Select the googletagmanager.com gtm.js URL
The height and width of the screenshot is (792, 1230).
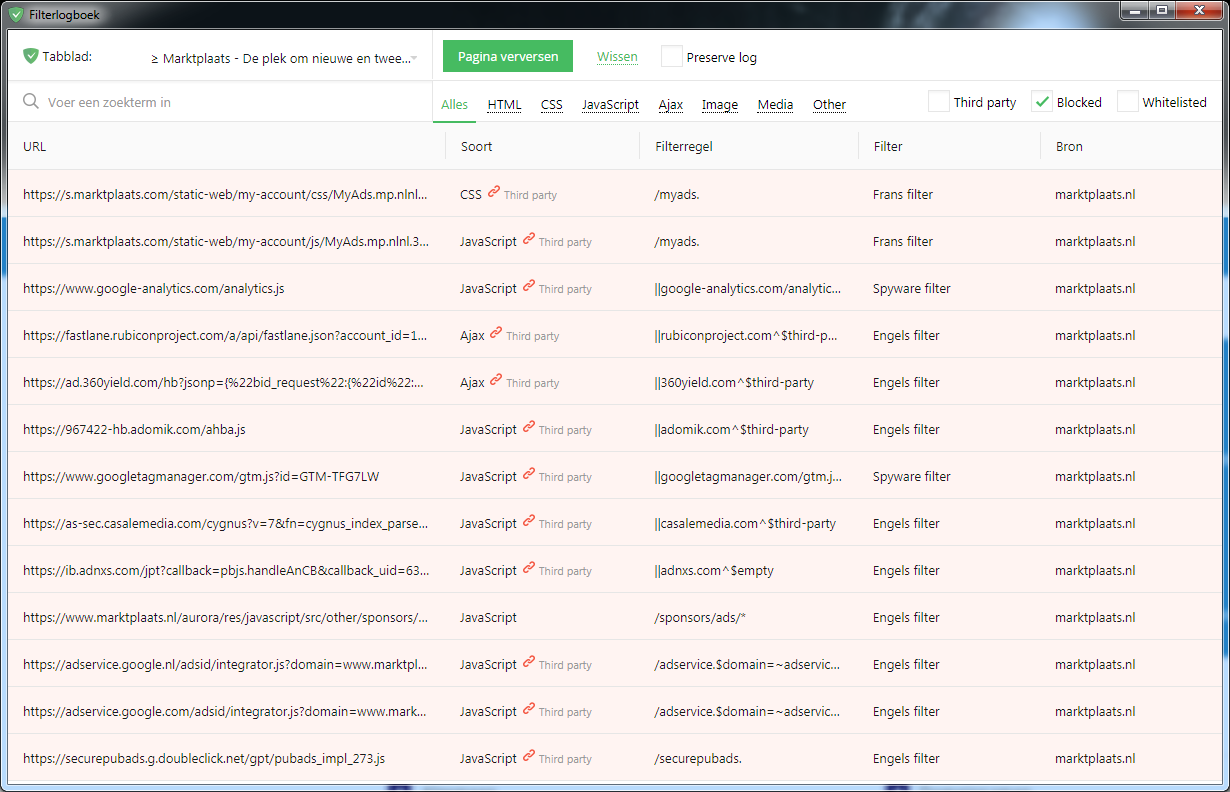[x=201, y=476]
